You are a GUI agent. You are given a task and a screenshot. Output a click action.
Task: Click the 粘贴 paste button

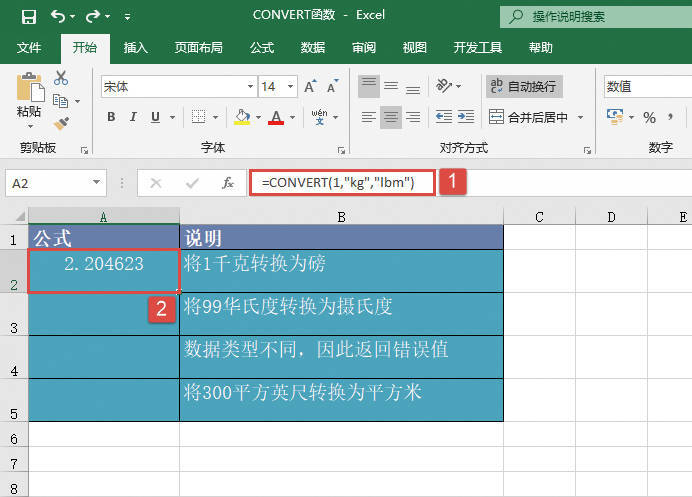(x=29, y=97)
